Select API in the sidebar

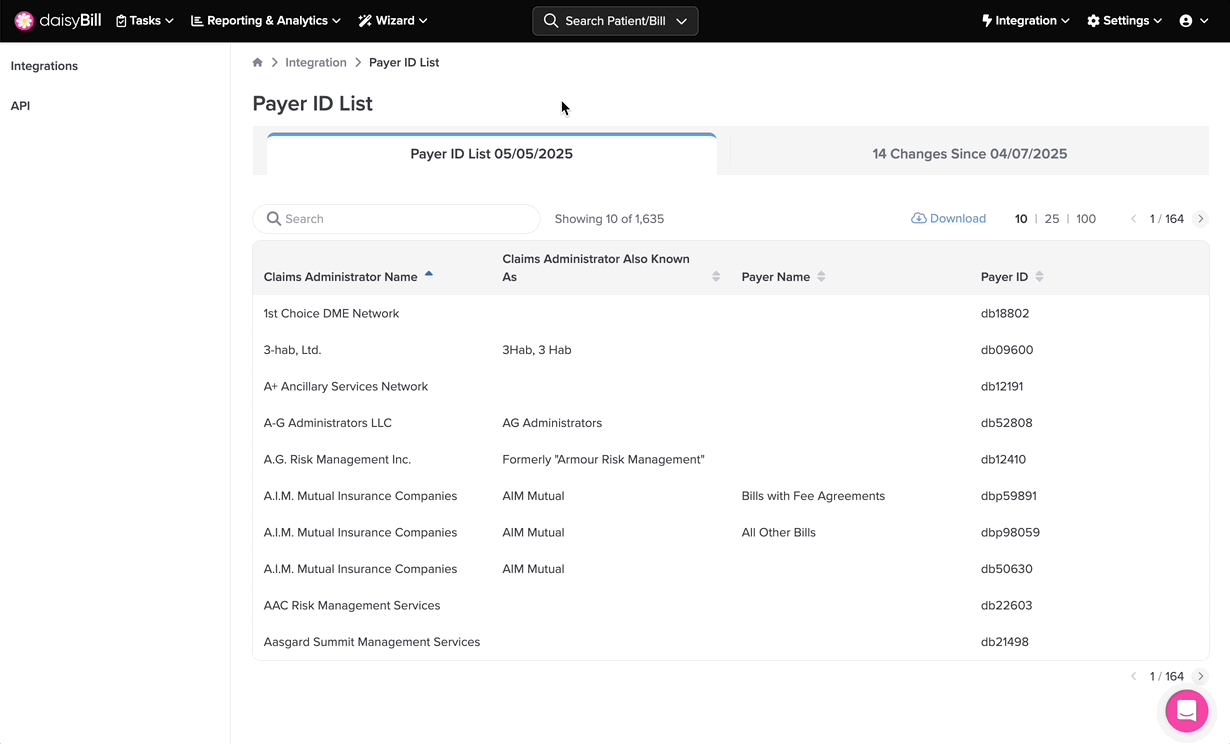(x=20, y=106)
